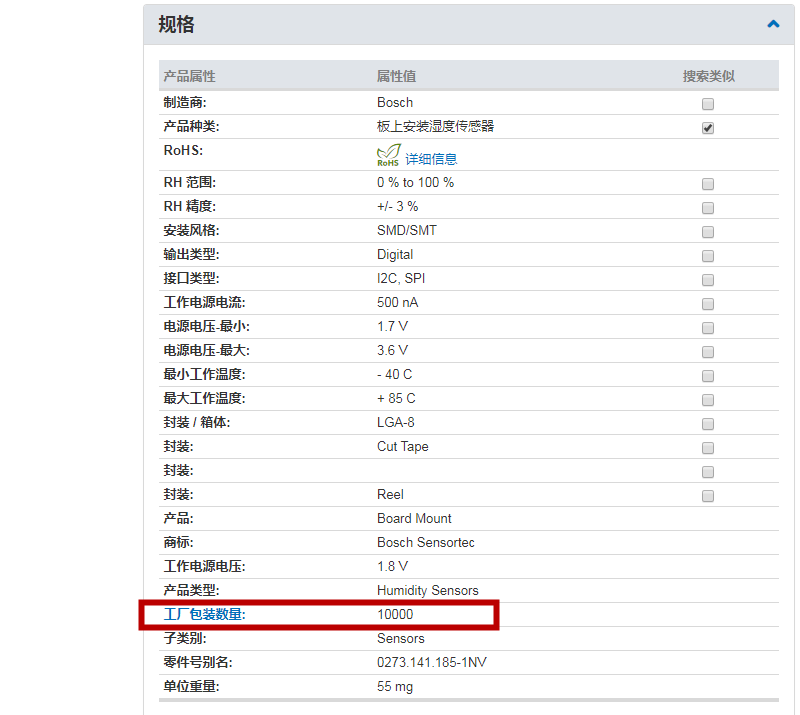
Task: Click the +/- 3 % accuracy value
Action: (x=397, y=207)
